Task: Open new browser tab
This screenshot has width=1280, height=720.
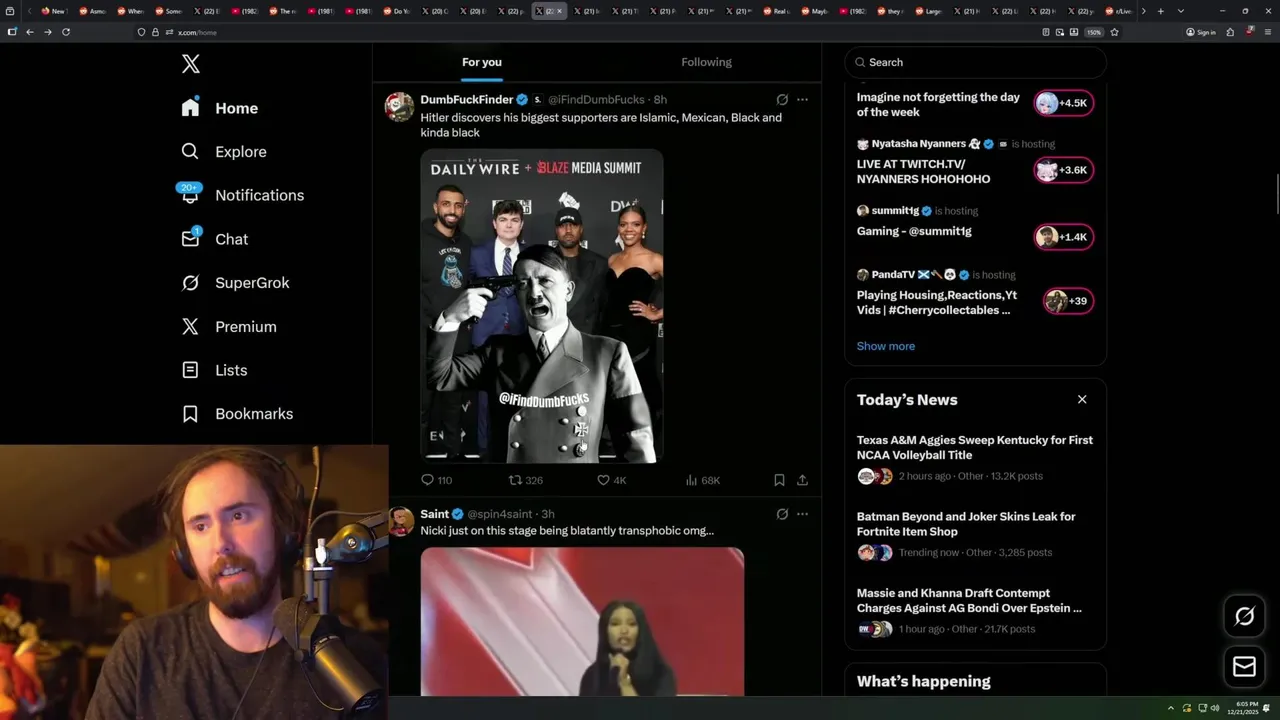Action: point(1160,11)
